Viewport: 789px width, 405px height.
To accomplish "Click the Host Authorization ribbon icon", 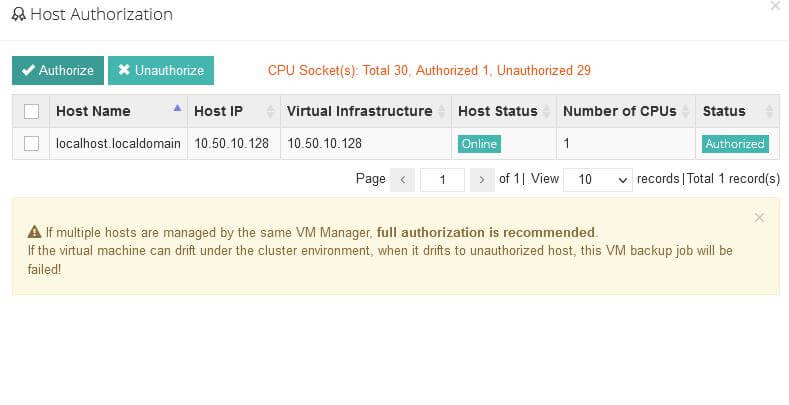I will [x=19, y=15].
